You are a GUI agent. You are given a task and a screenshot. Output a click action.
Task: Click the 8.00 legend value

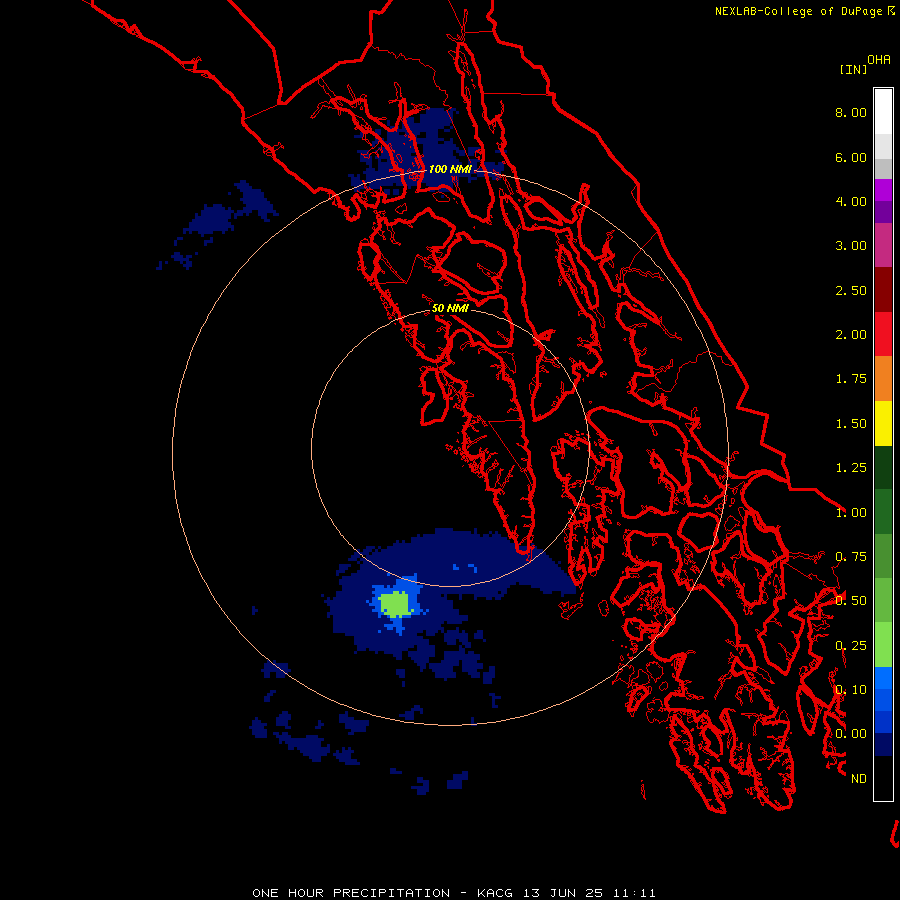point(851,112)
